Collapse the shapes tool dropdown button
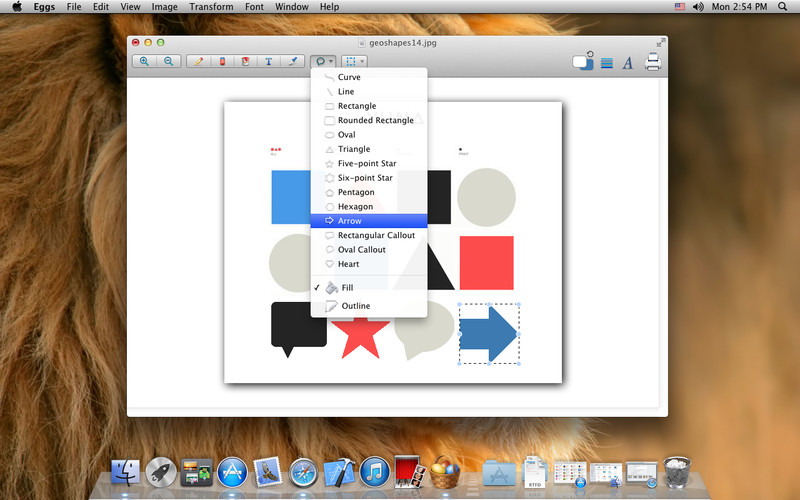This screenshot has width=800, height=500. [x=323, y=61]
